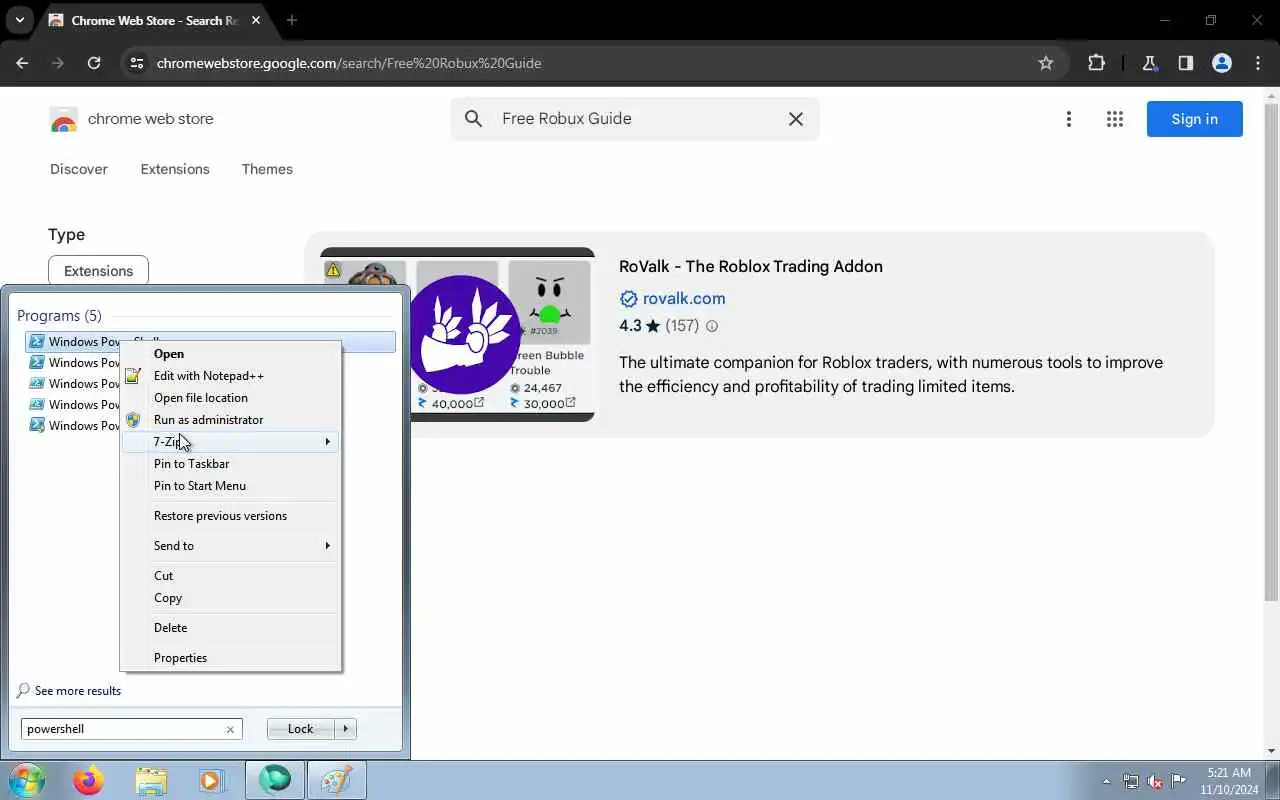Launch Firefox from the taskbar
This screenshot has width=1280, height=800.
click(x=89, y=780)
